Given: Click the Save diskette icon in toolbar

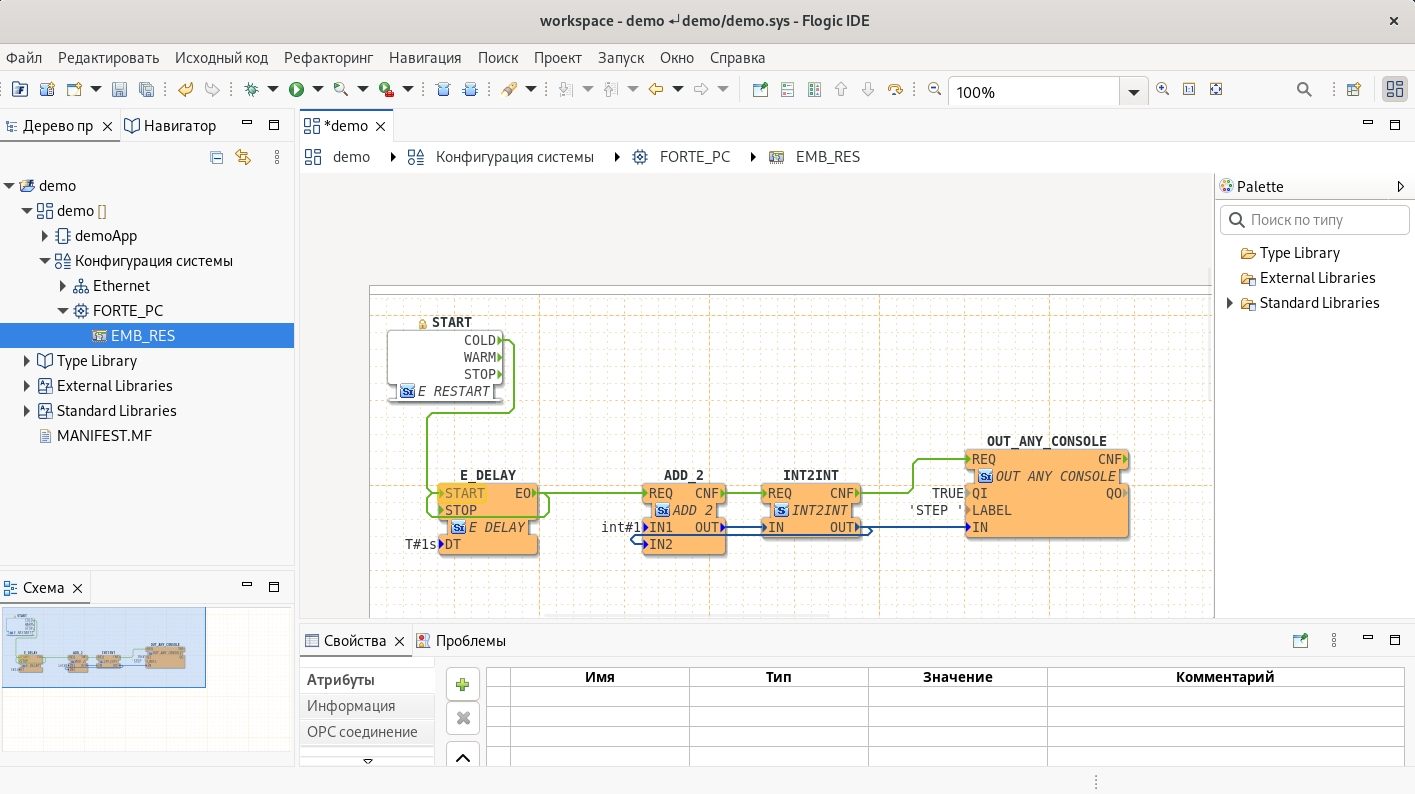Looking at the screenshot, I should pos(119,90).
